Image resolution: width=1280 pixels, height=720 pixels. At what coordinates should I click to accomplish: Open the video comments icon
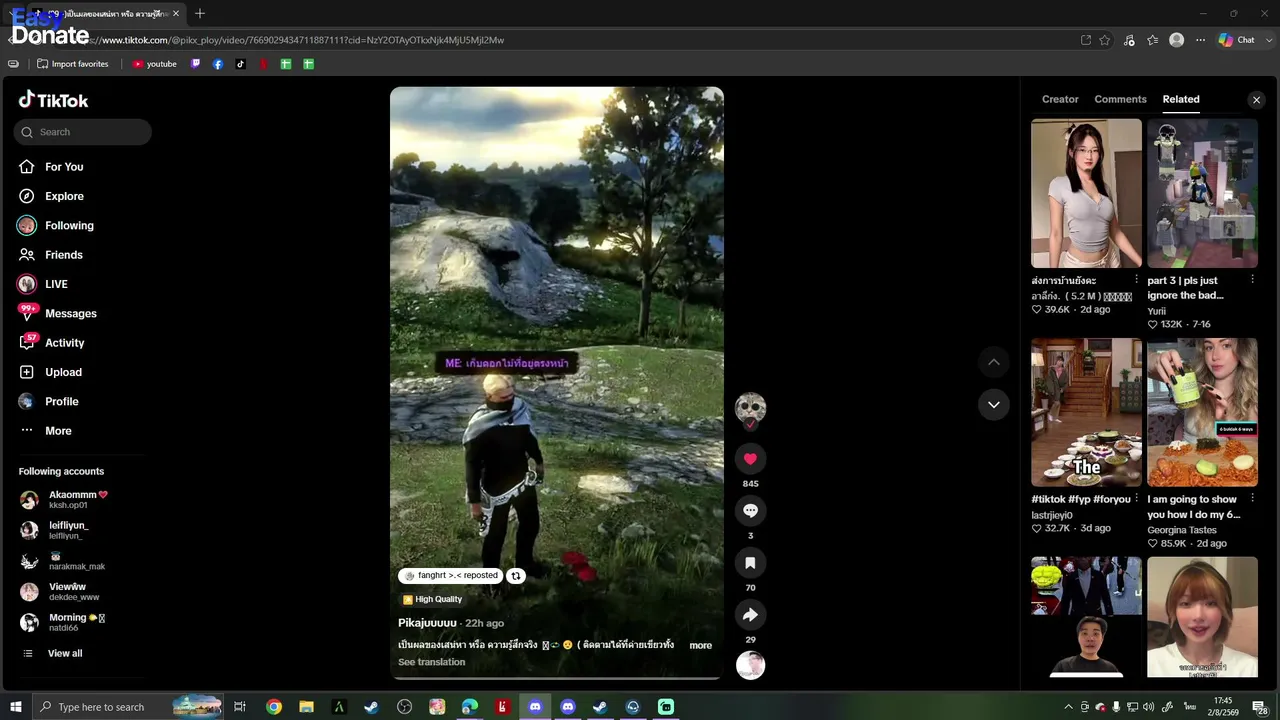[750, 511]
